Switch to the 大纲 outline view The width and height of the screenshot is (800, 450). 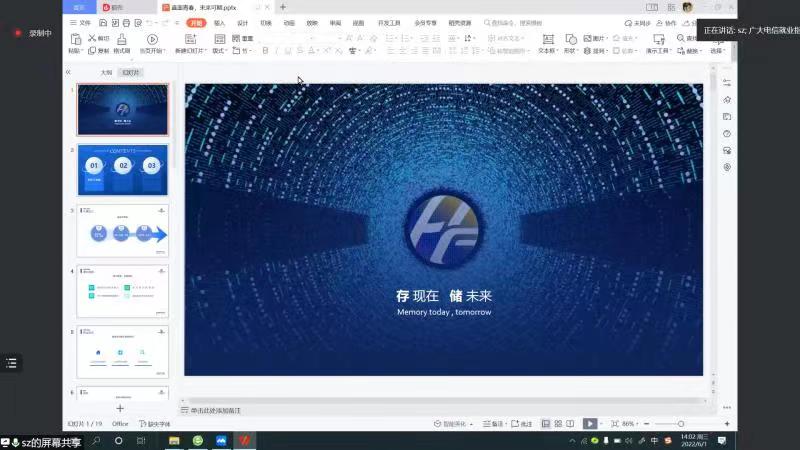(106, 73)
